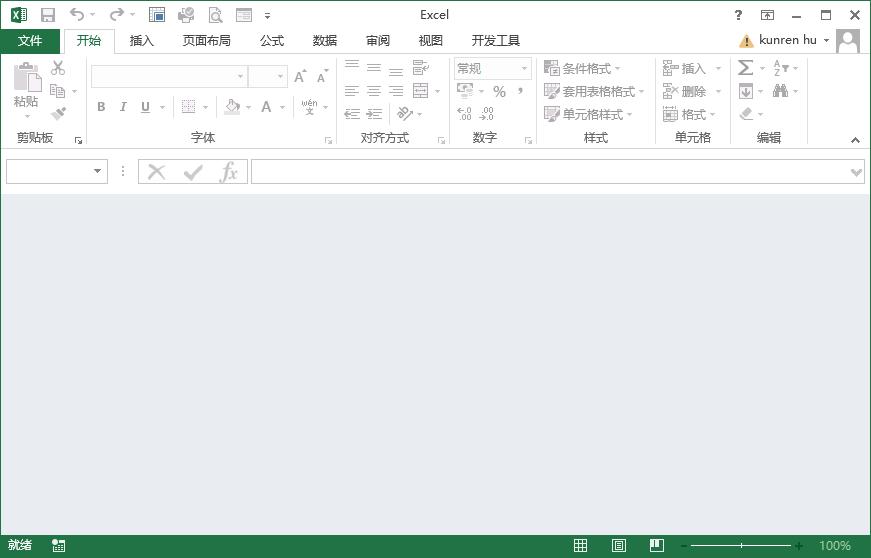The width and height of the screenshot is (871, 558).
Task: Toggle Italic formatting
Action: click(123, 107)
